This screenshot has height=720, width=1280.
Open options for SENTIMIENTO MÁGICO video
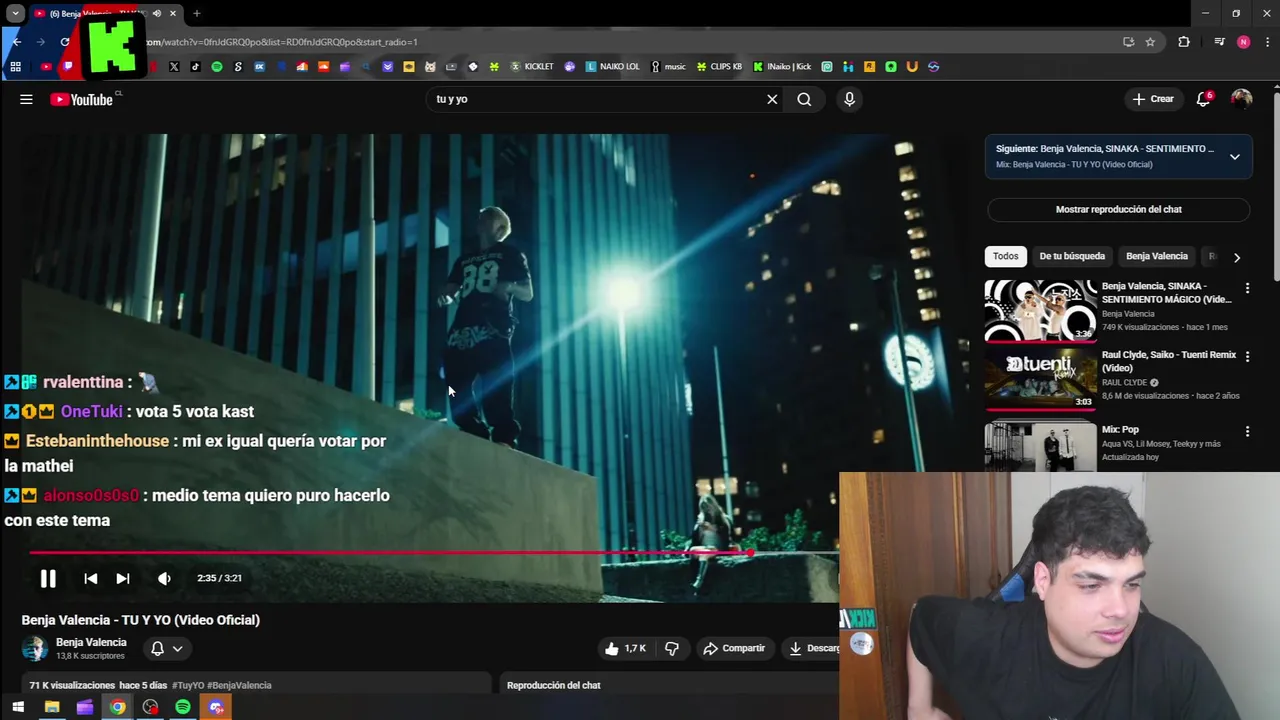coord(1247,288)
